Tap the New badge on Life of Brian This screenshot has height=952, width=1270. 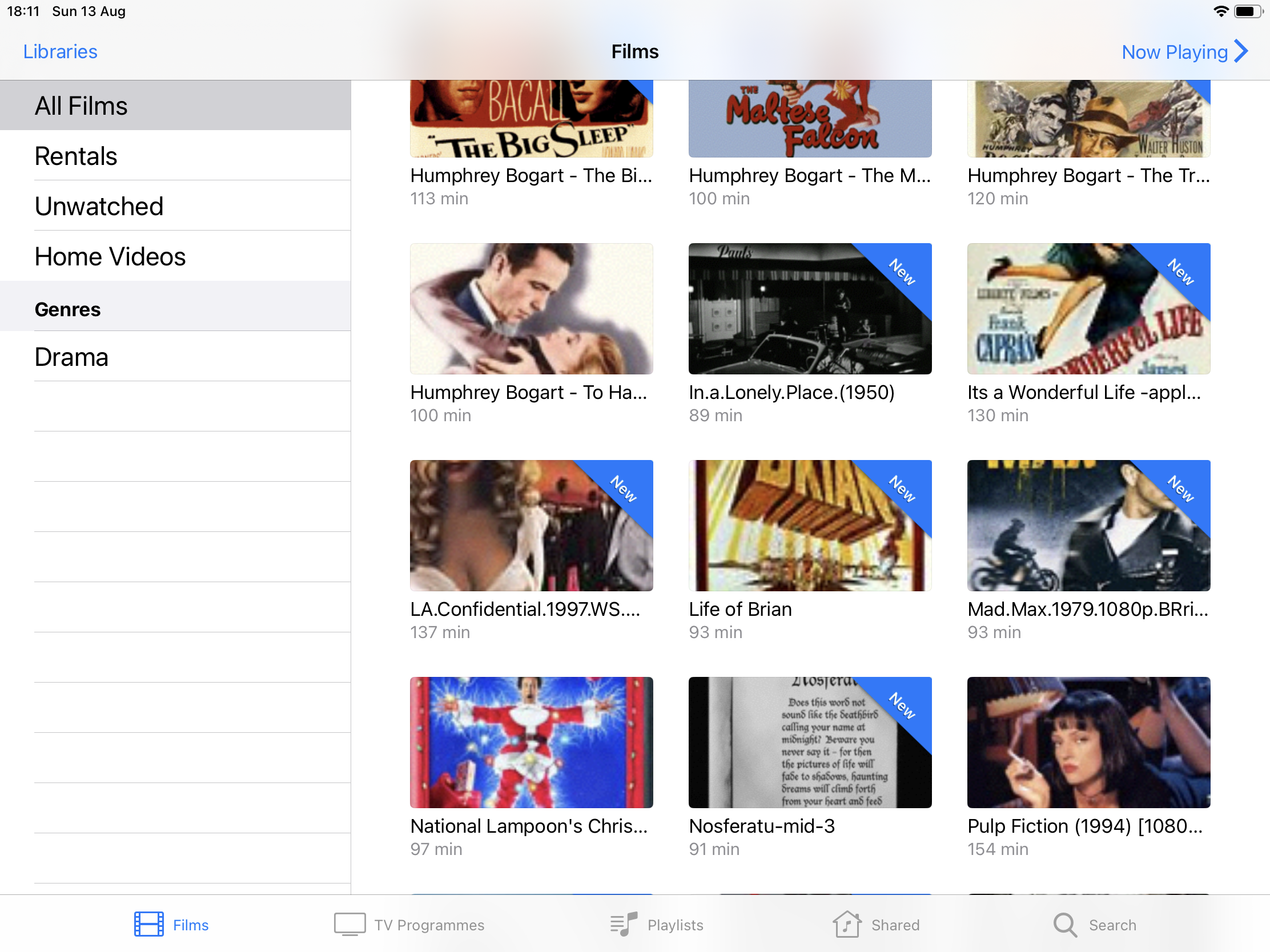[x=903, y=489]
